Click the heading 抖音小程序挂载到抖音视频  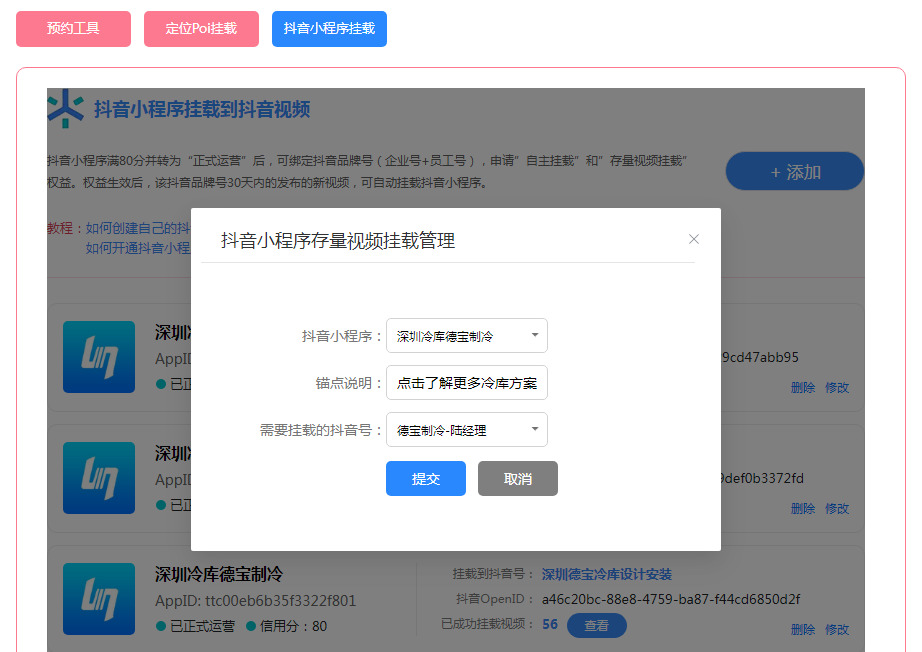click(202, 109)
